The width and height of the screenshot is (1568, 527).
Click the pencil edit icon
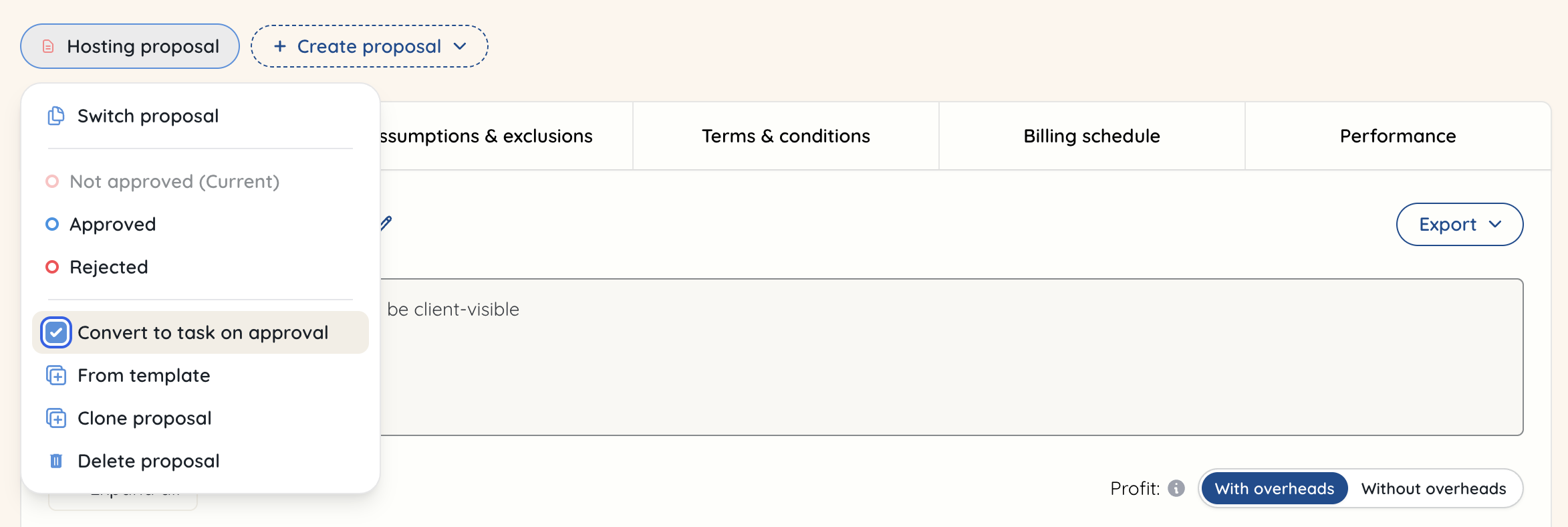tap(386, 224)
